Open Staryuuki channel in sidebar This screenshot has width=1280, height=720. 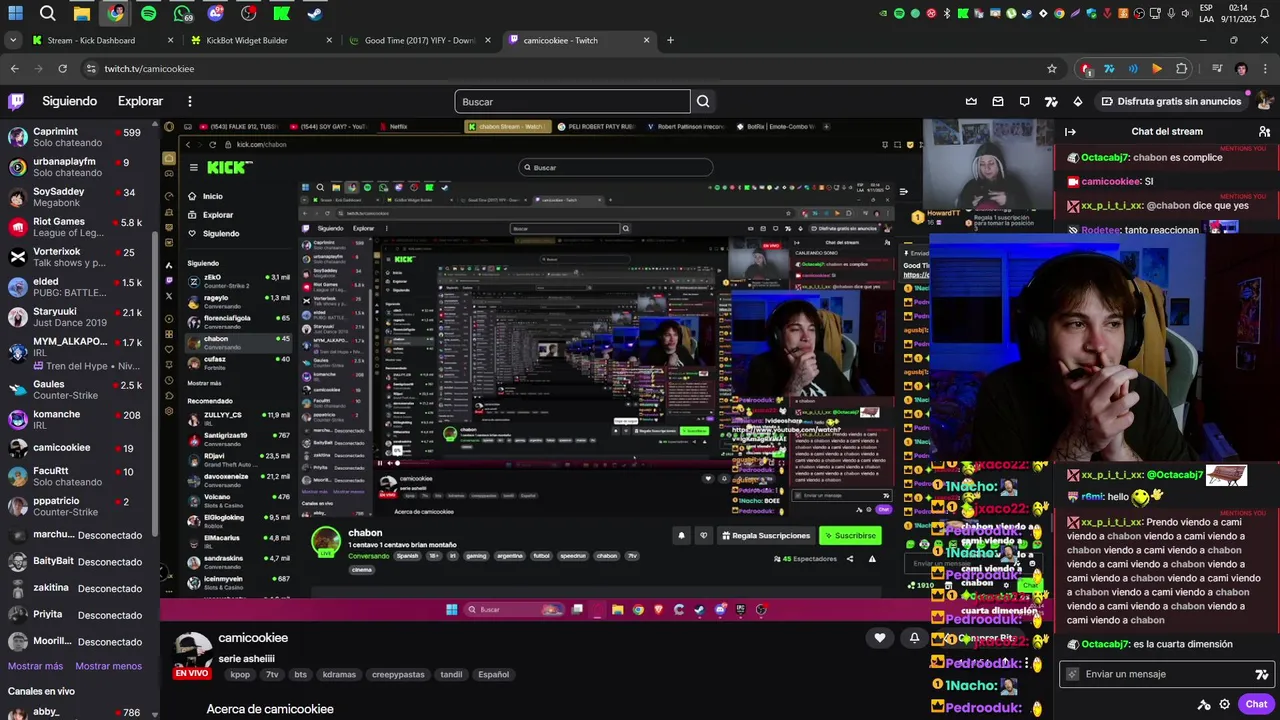point(78,318)
